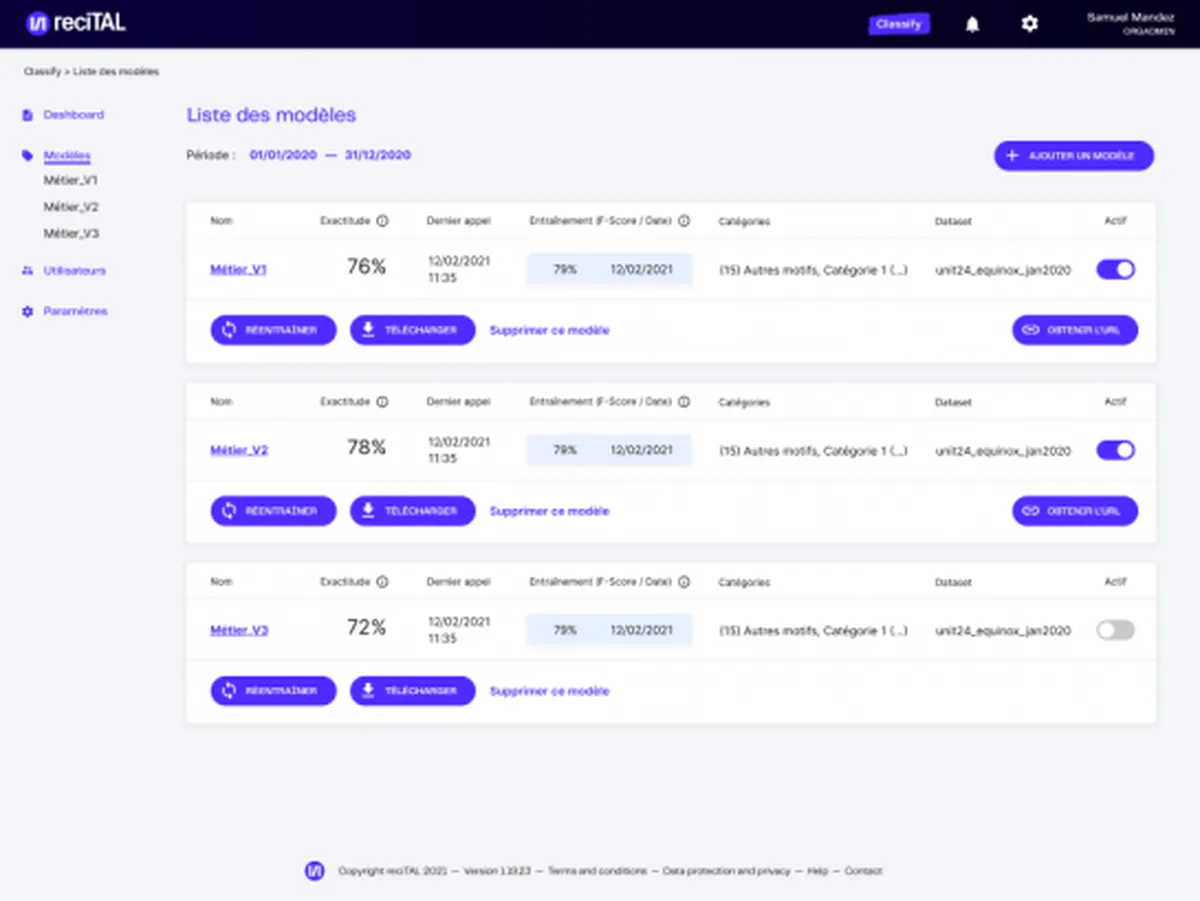
Task: Open the end date 31/12/2020 picker
Action: [x=378, y=155]
